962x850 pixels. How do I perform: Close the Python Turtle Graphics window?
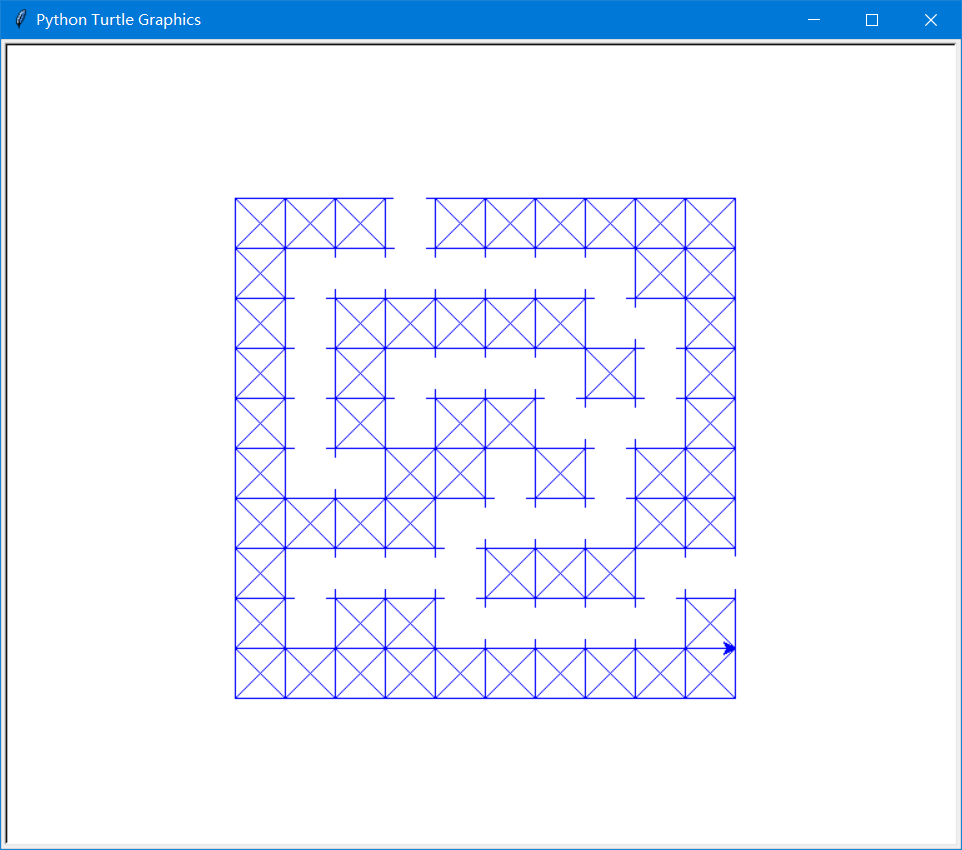point(931,20)
